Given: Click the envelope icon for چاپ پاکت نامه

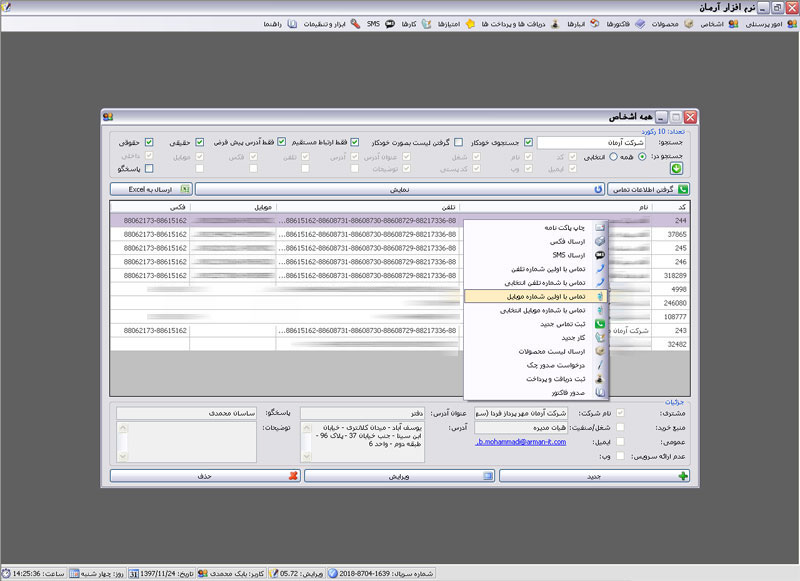Looking at the screenshot, I should [x=599, y=228].
